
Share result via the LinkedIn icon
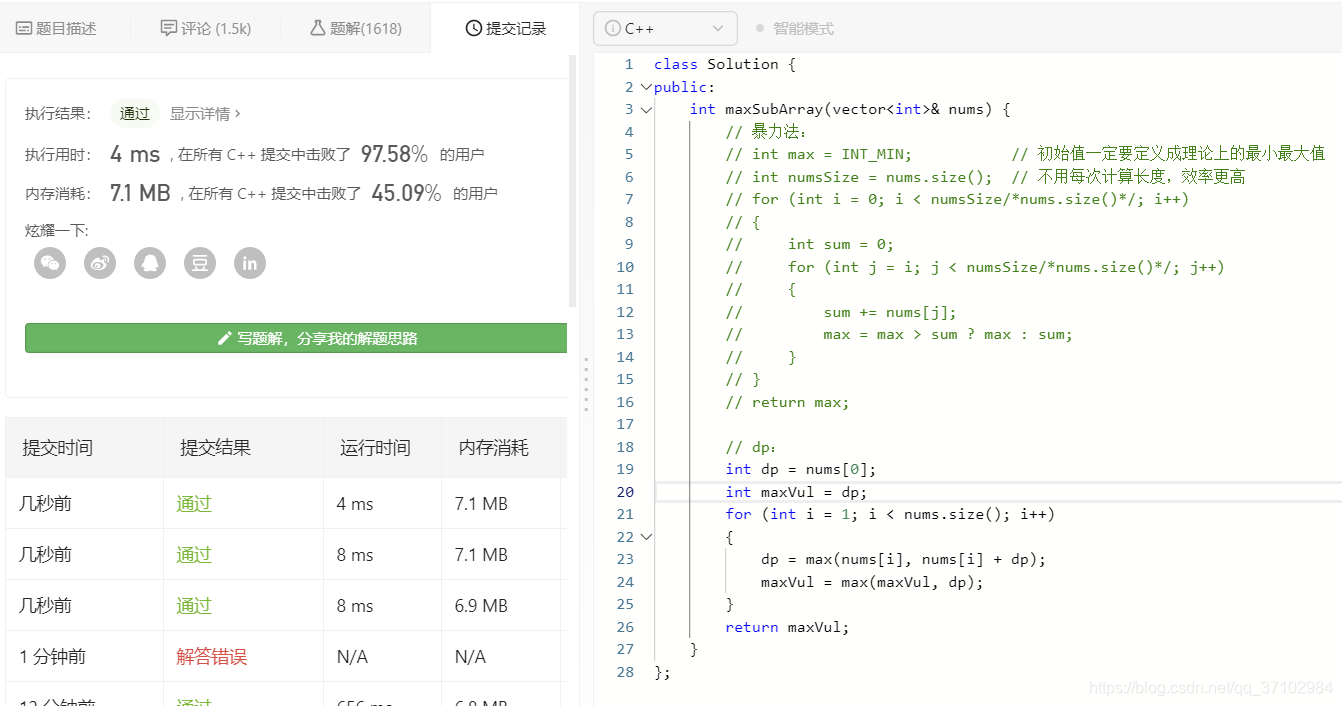pos(249,263)
